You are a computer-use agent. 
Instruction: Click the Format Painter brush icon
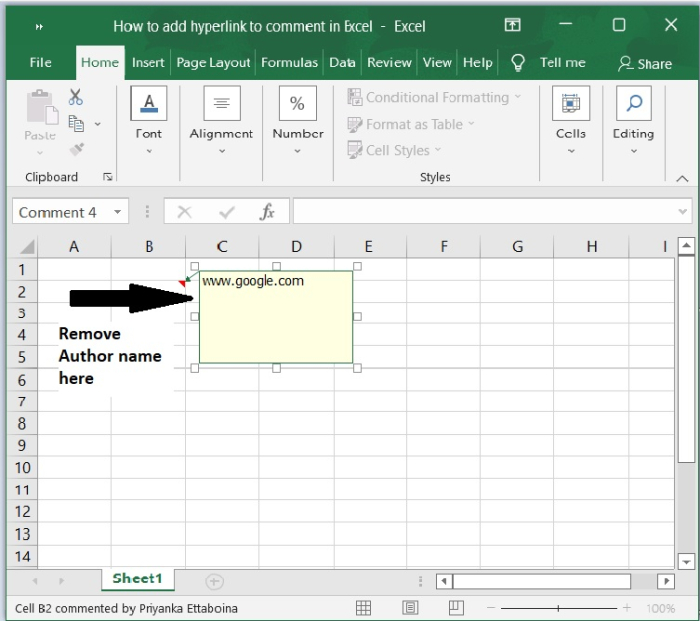point(77,149)
